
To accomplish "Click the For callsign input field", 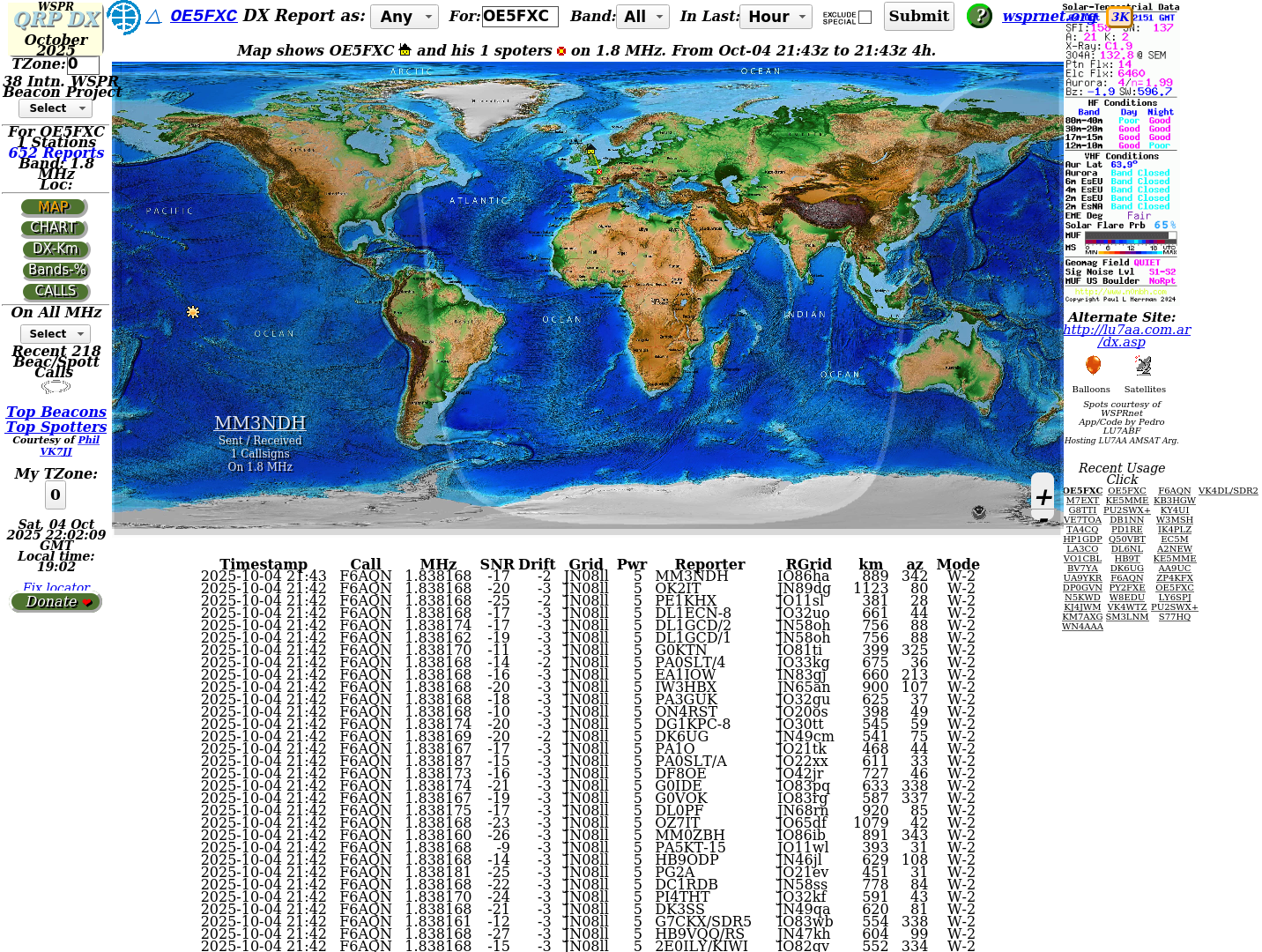I will 519,16.
